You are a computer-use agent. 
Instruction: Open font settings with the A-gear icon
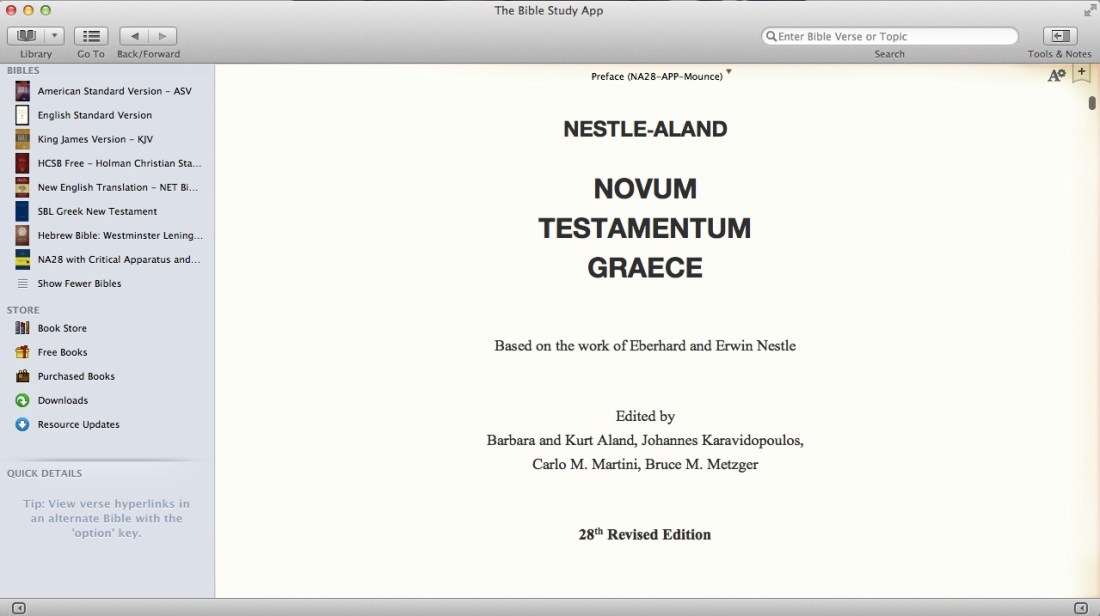pos(1056,74)
